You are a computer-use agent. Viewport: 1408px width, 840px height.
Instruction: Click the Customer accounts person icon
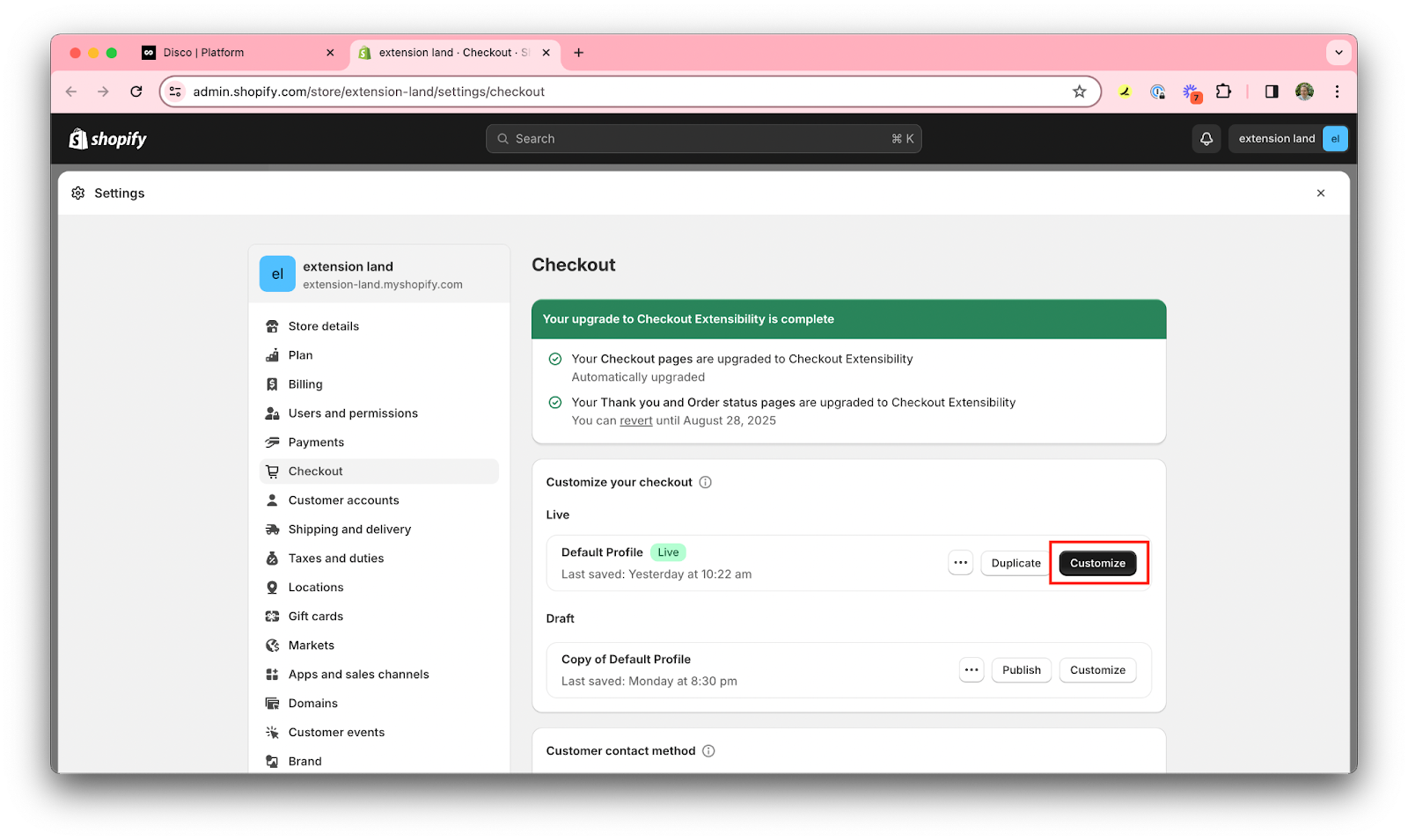pyautogui.click(x=273, y=500)
